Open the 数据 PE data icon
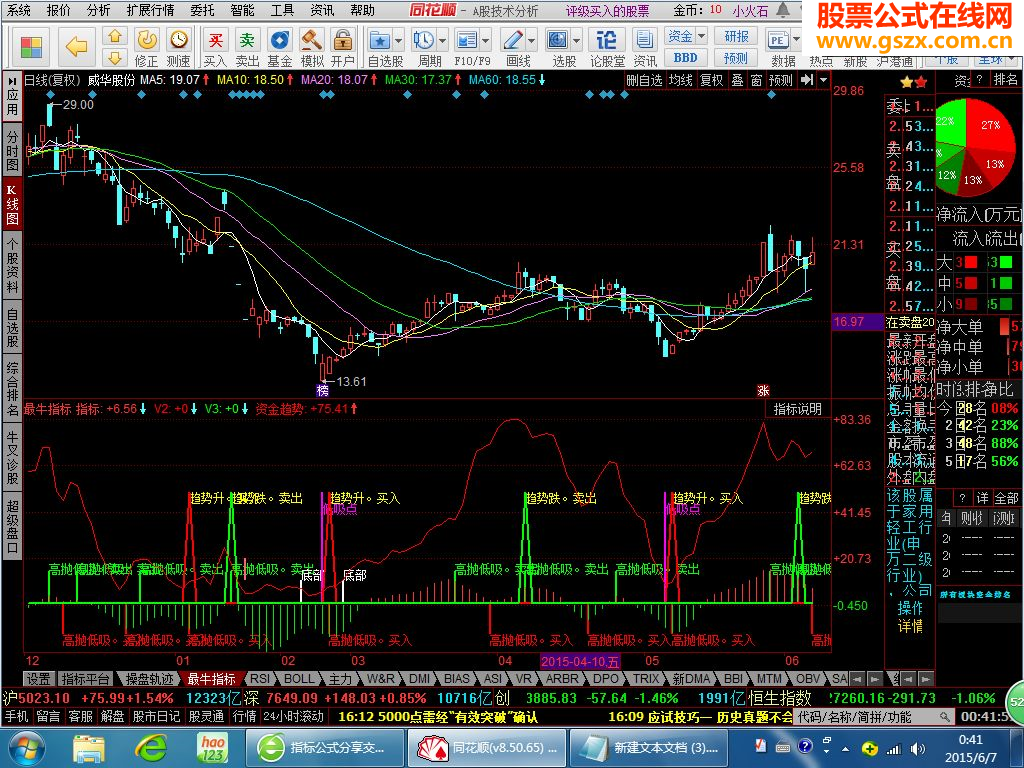1024x768 pixels. (x=778, y=40)
